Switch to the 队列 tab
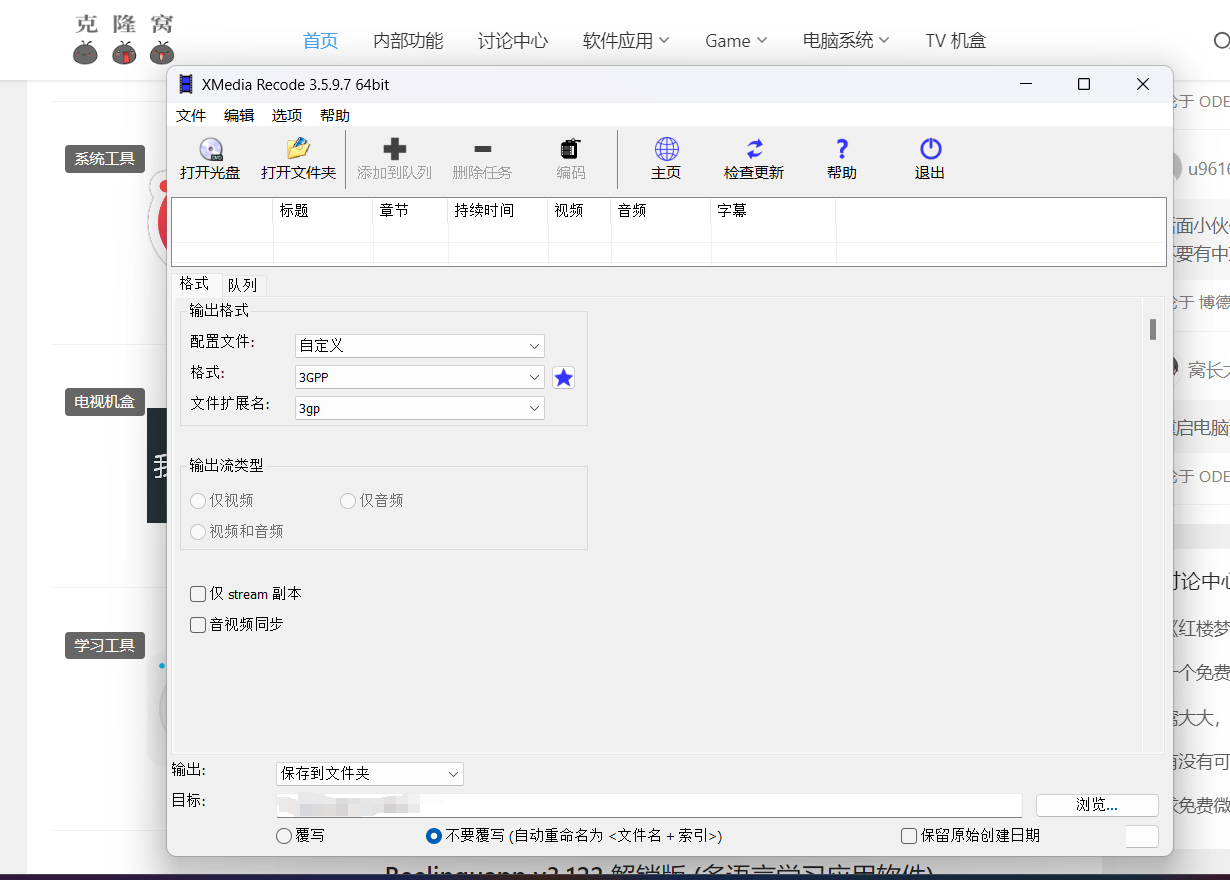 tap(242, 285)
